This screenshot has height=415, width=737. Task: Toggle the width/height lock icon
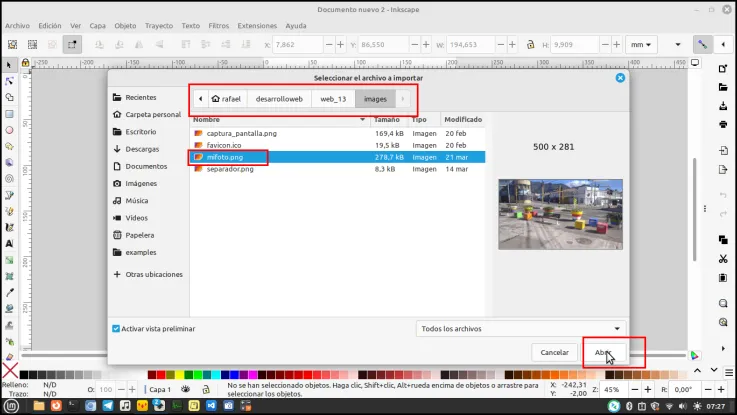tap(530, 45)
